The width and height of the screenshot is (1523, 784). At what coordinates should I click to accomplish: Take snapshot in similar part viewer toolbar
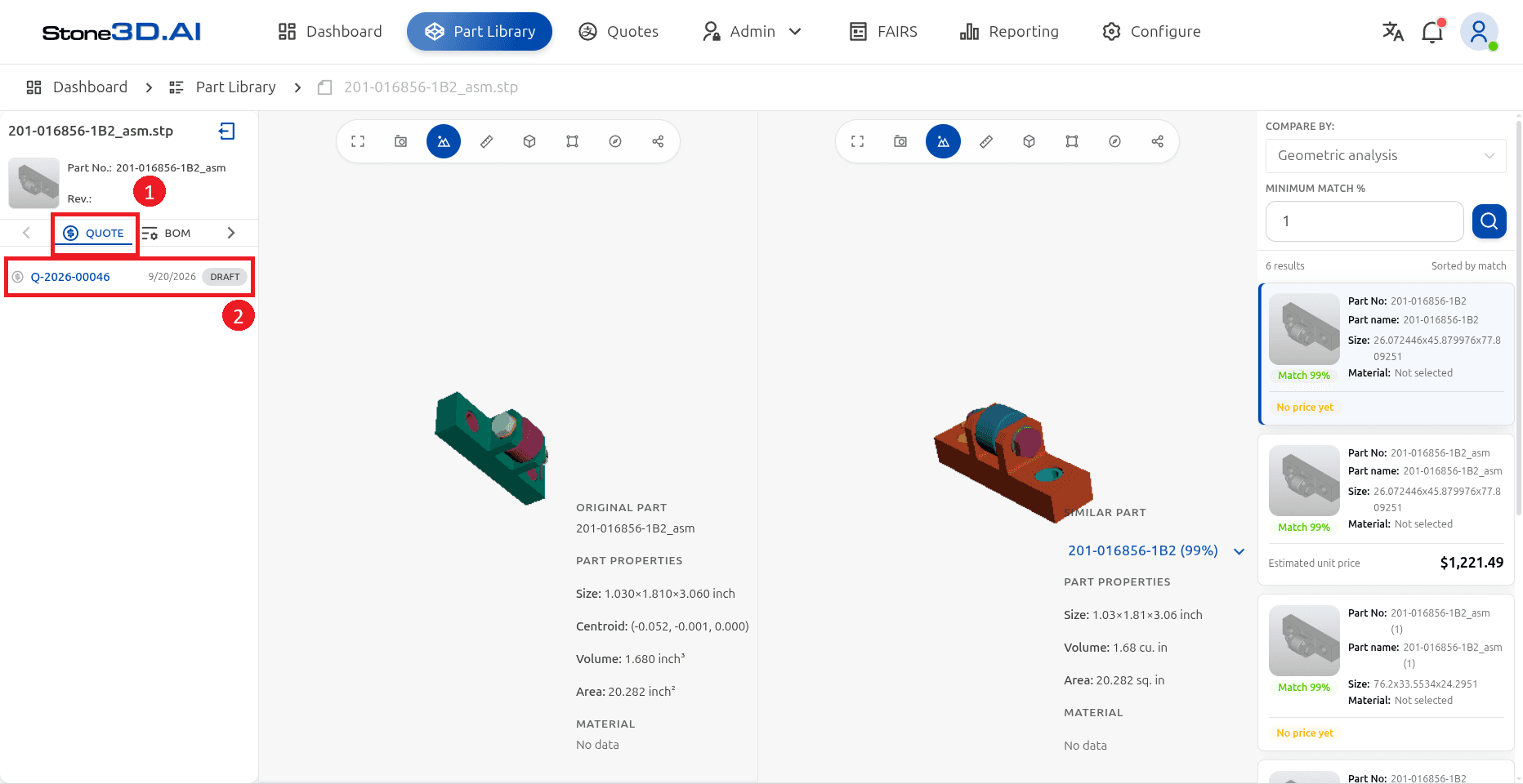900,141
